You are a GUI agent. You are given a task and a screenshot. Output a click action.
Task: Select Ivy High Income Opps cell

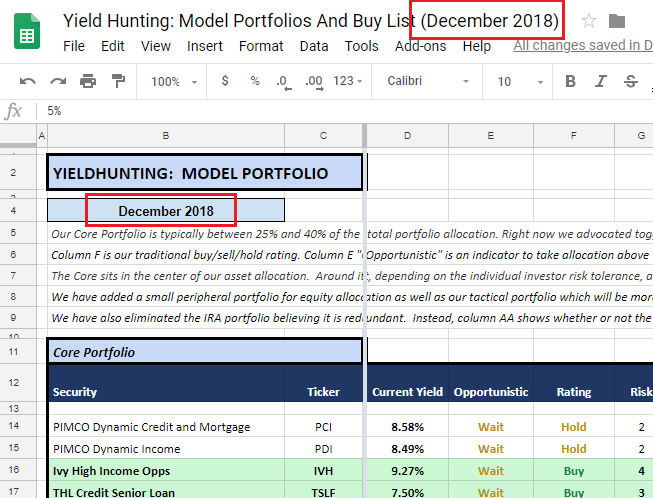[167, 471]
